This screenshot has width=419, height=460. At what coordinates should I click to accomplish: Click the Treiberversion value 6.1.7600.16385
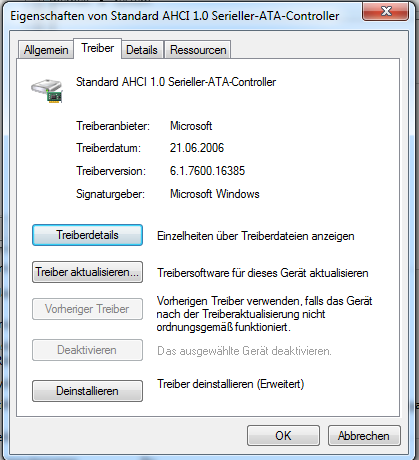coord(207,171)
